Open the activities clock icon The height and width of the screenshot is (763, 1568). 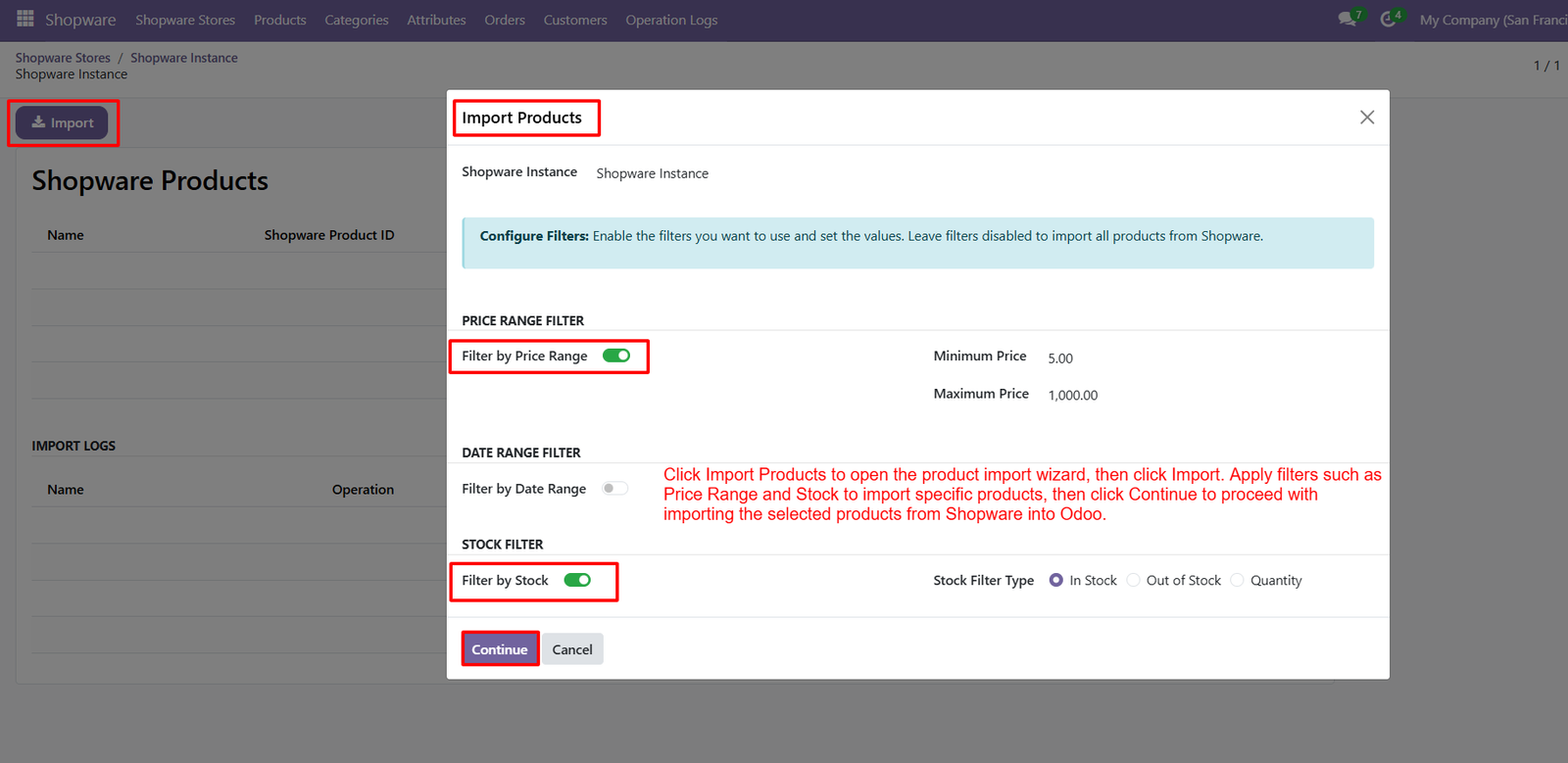click(x=1388, y=19)
